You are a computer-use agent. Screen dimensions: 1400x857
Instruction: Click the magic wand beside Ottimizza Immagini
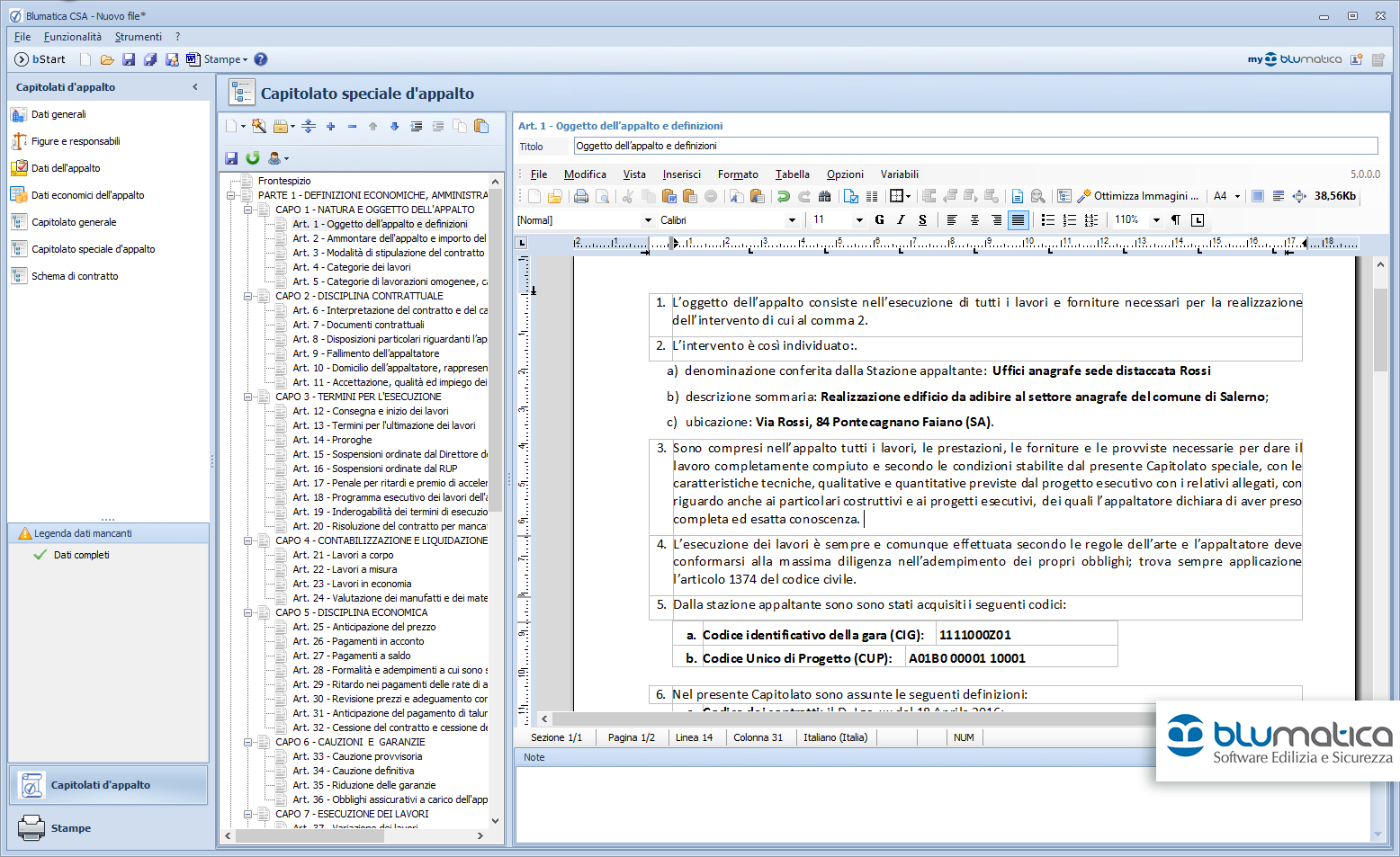pos(1084,196)
